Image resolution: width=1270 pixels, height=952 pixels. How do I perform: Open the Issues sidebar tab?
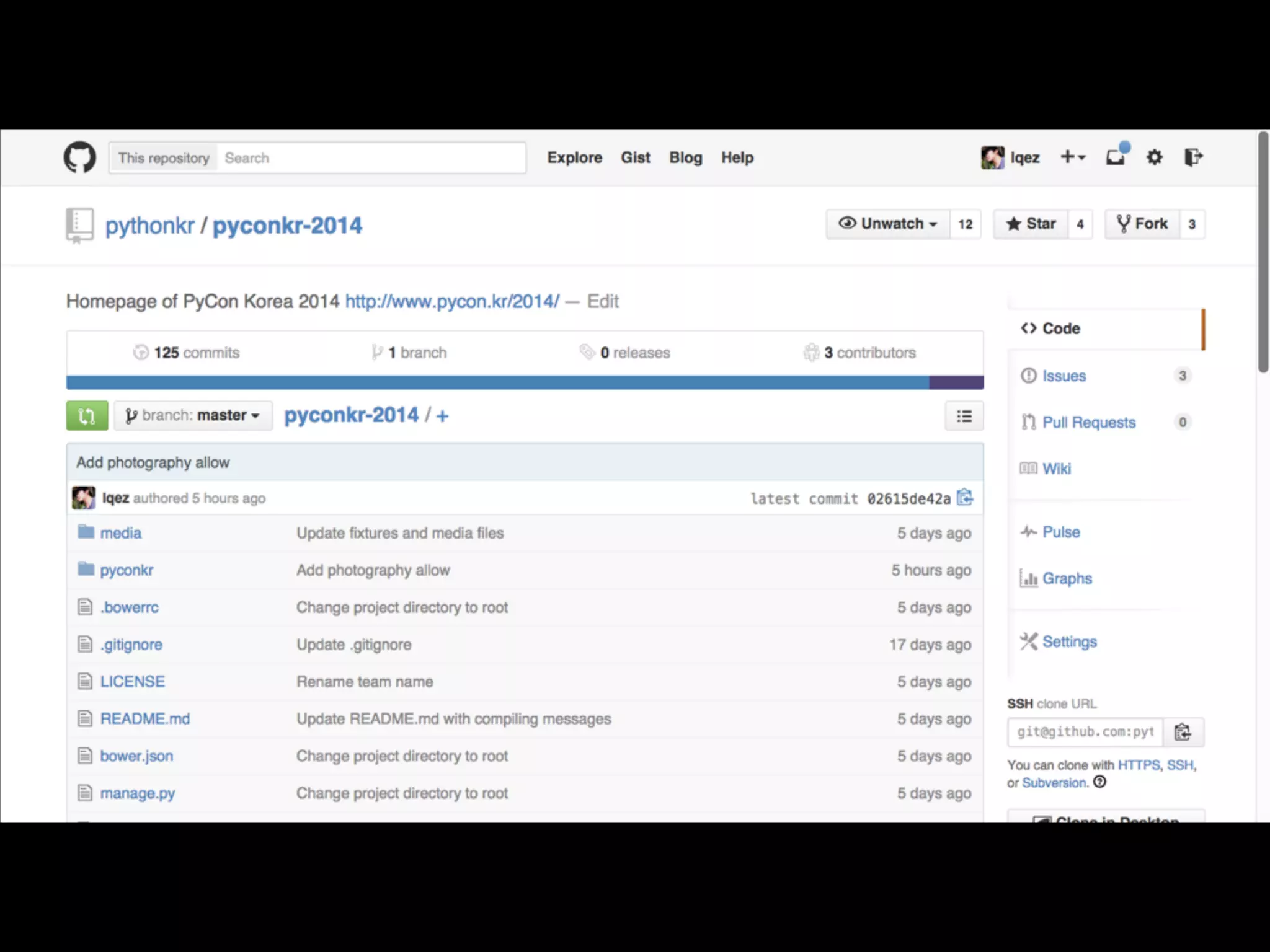(1064, 376)
